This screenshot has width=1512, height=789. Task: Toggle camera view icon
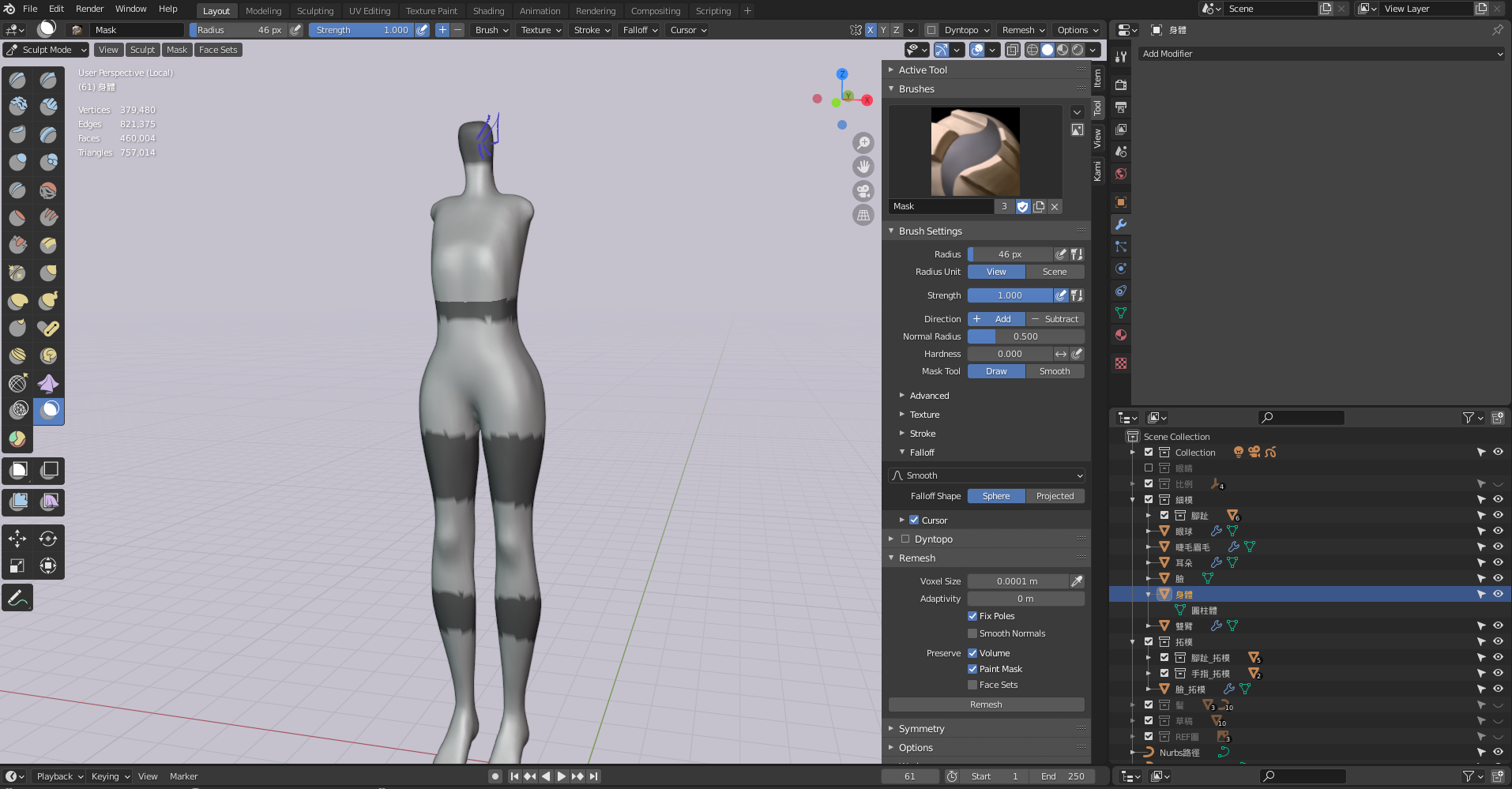click(863, 190)
